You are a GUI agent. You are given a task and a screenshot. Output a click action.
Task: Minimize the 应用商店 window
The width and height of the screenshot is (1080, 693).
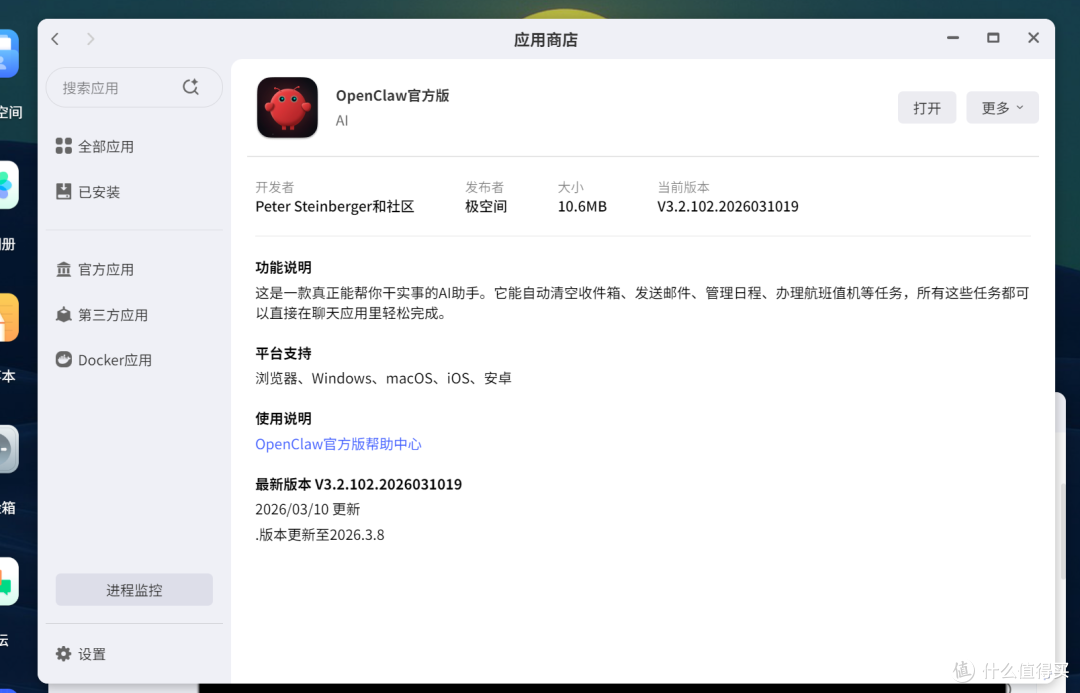click(x=953, y=38)
